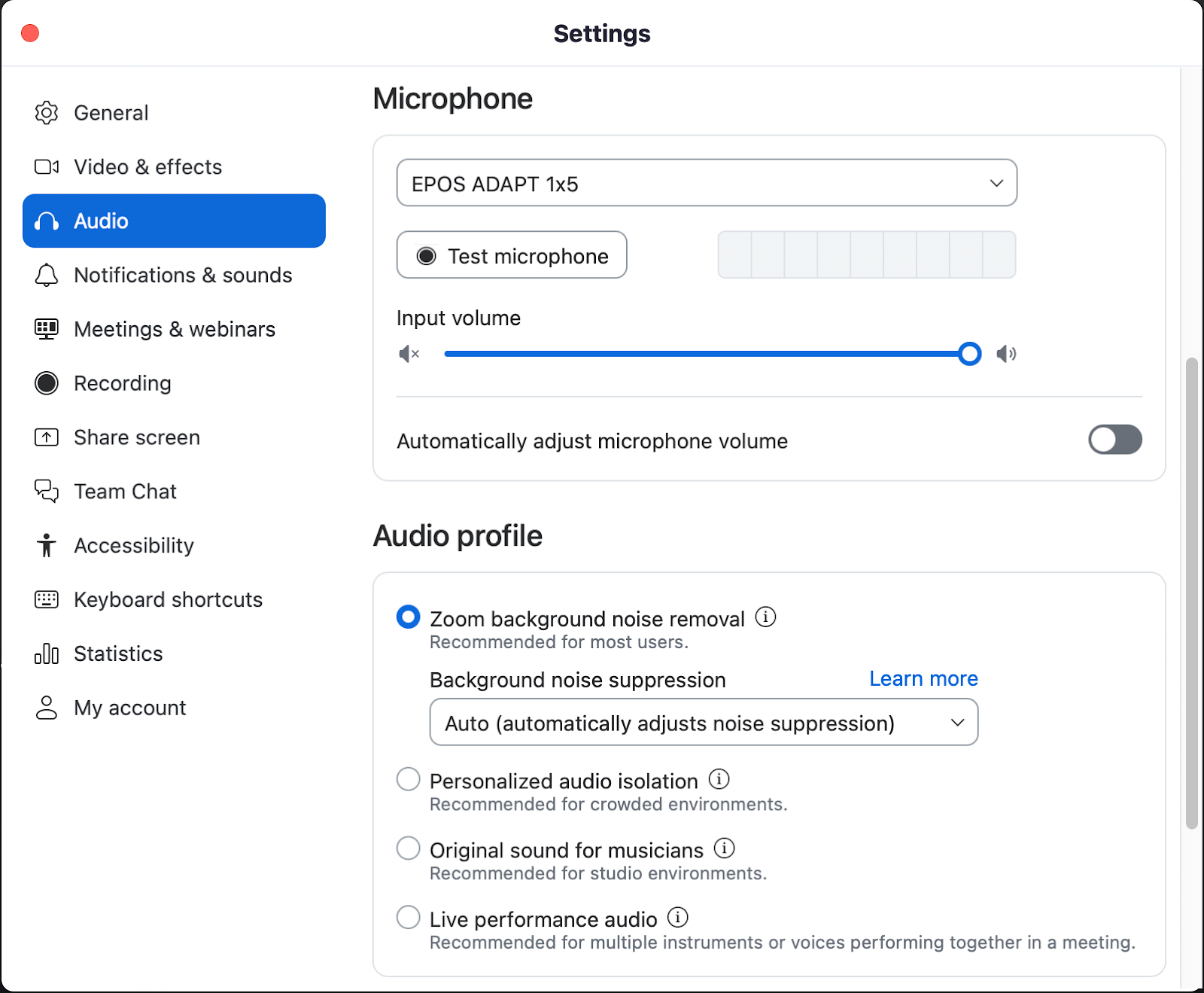Click the Team Chat sidebar icon
The width and height of the screenshot is (1204, 993).
[47, 491]
